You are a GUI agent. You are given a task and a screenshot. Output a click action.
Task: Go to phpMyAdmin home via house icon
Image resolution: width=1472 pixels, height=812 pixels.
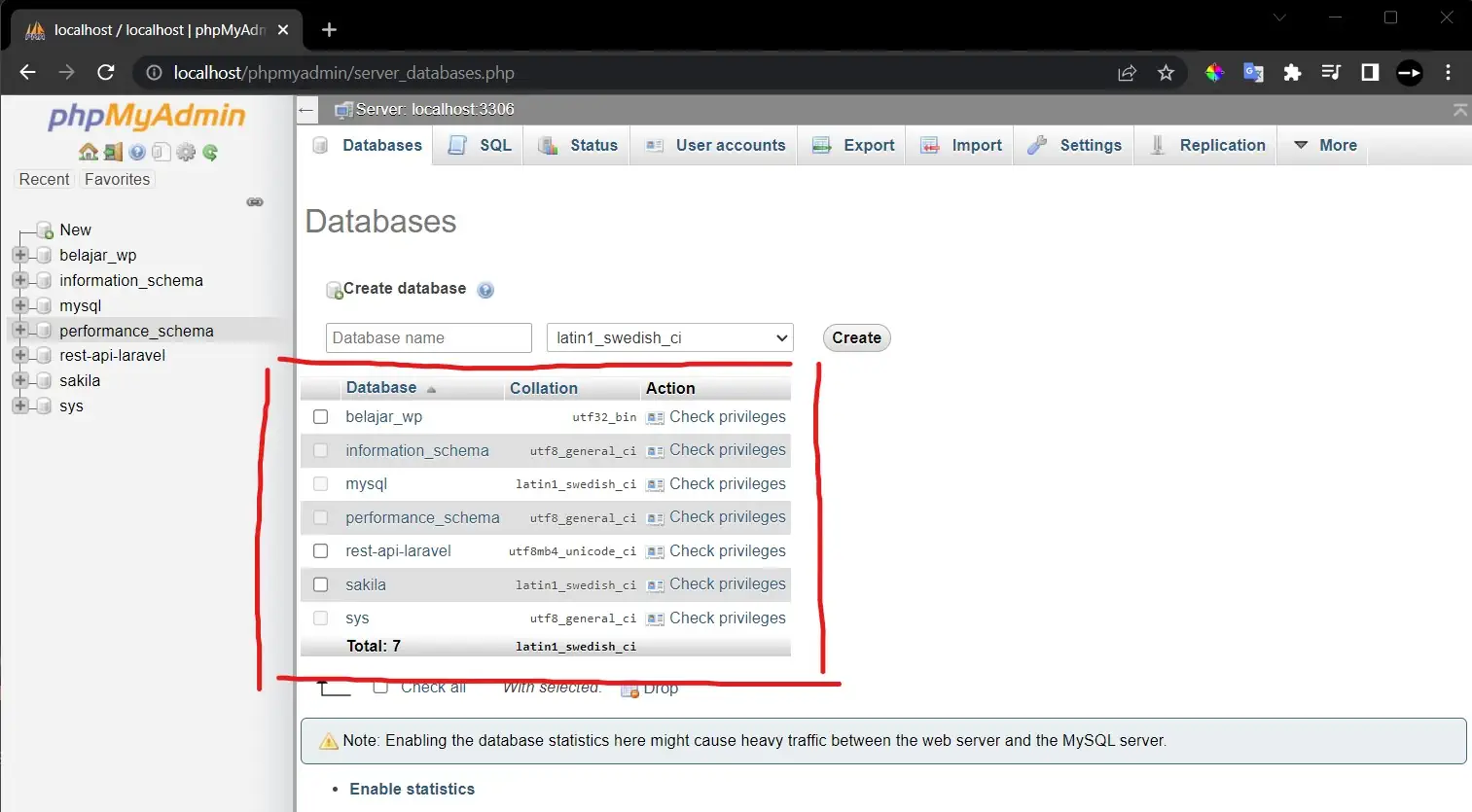click(x=89, y=152)
